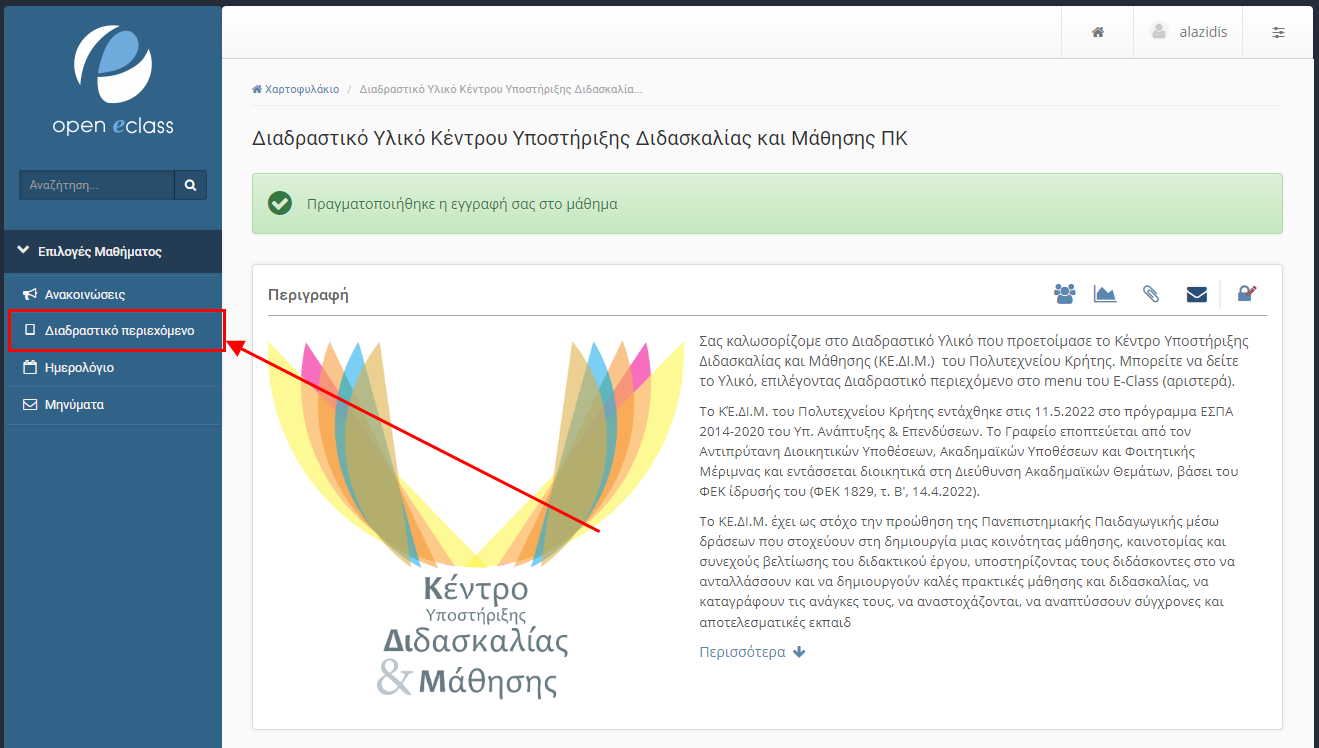Open the alazidis user menu
This screenshot has width=1319, height=748.
point(1187,32)
